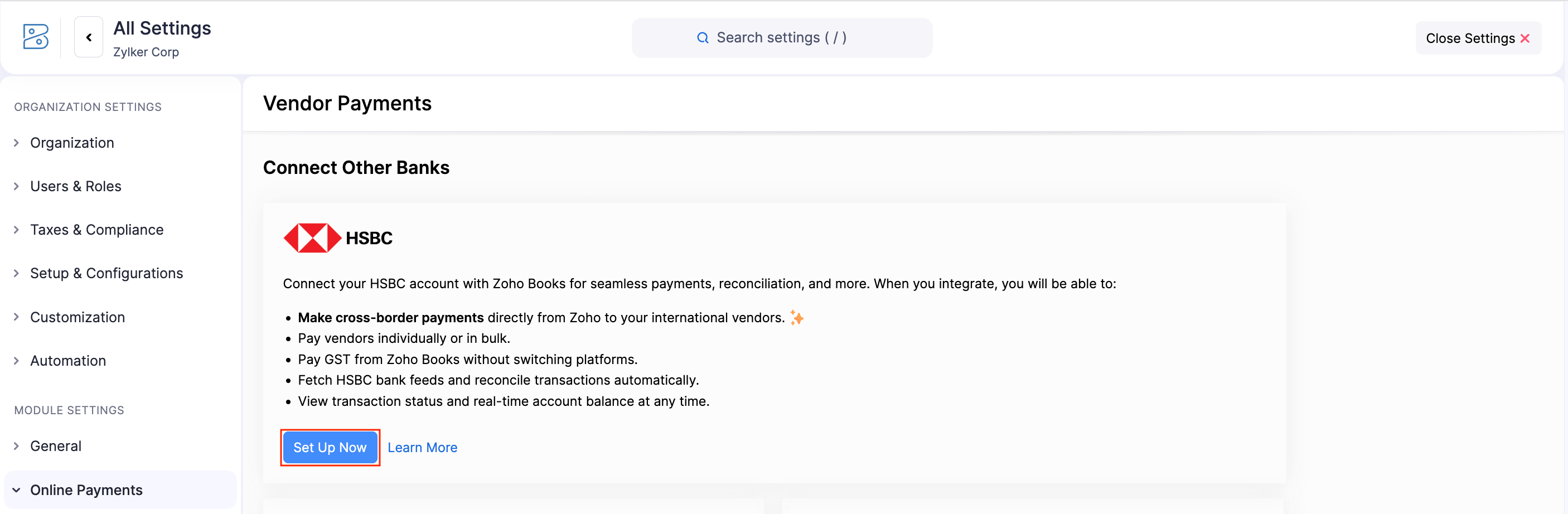Select Online Payments in the sidebar
The width and height of the screenshot is (1568, 514).
pos(86,489)
